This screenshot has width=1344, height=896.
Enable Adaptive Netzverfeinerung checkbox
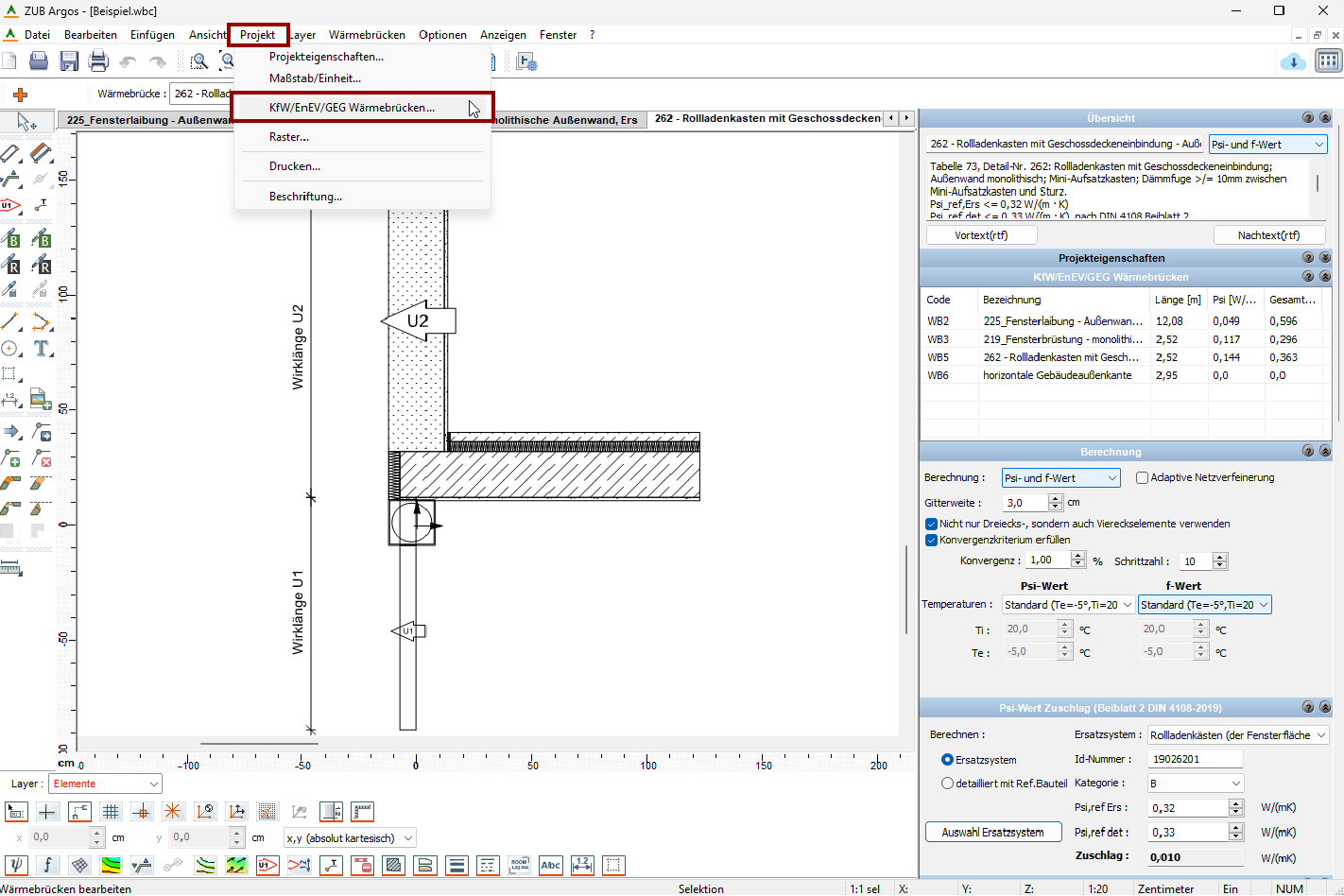click(x=1142, y=478)
